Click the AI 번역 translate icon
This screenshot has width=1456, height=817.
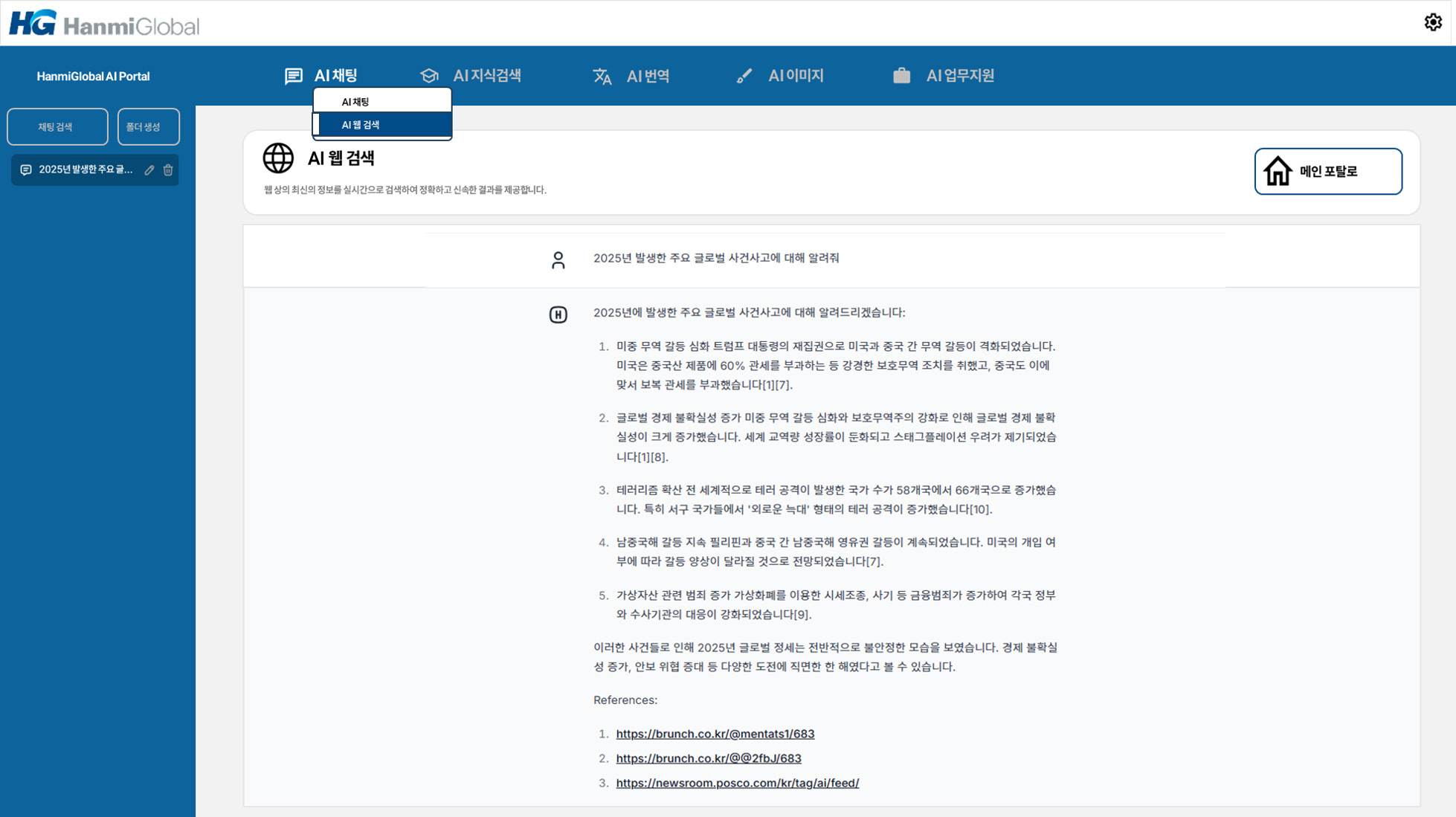[x=602, y=76]
